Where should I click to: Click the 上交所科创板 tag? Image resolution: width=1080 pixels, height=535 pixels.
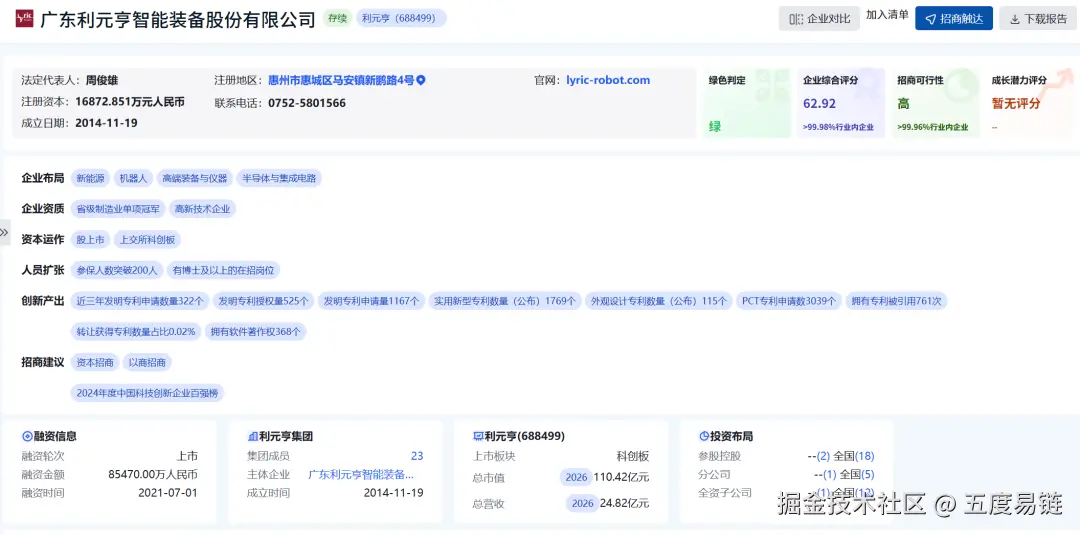coord(147,240)
